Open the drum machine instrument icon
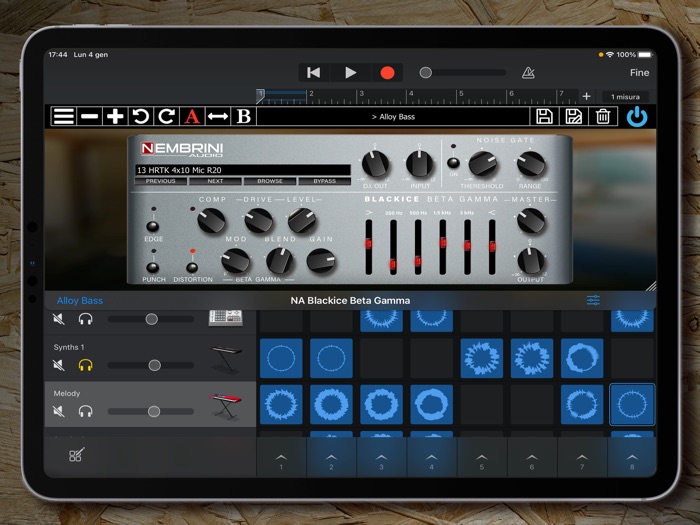This screenshot has width=700, height=525. coord(225,318)
